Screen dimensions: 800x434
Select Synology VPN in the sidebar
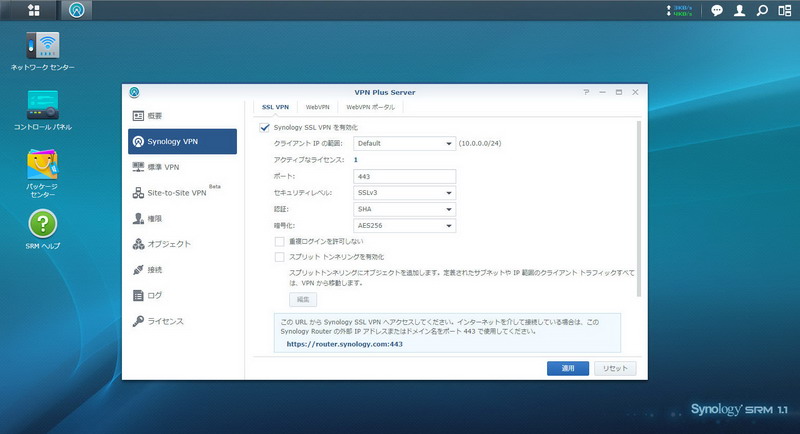point(182,141)
